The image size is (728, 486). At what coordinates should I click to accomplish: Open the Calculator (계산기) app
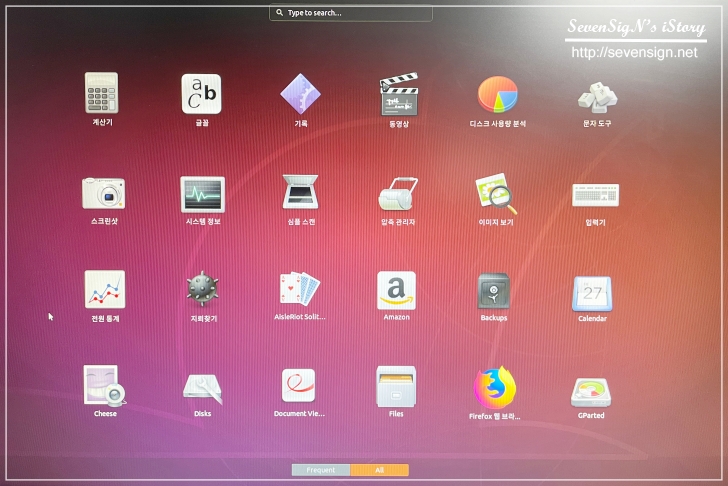coord(102,93)
